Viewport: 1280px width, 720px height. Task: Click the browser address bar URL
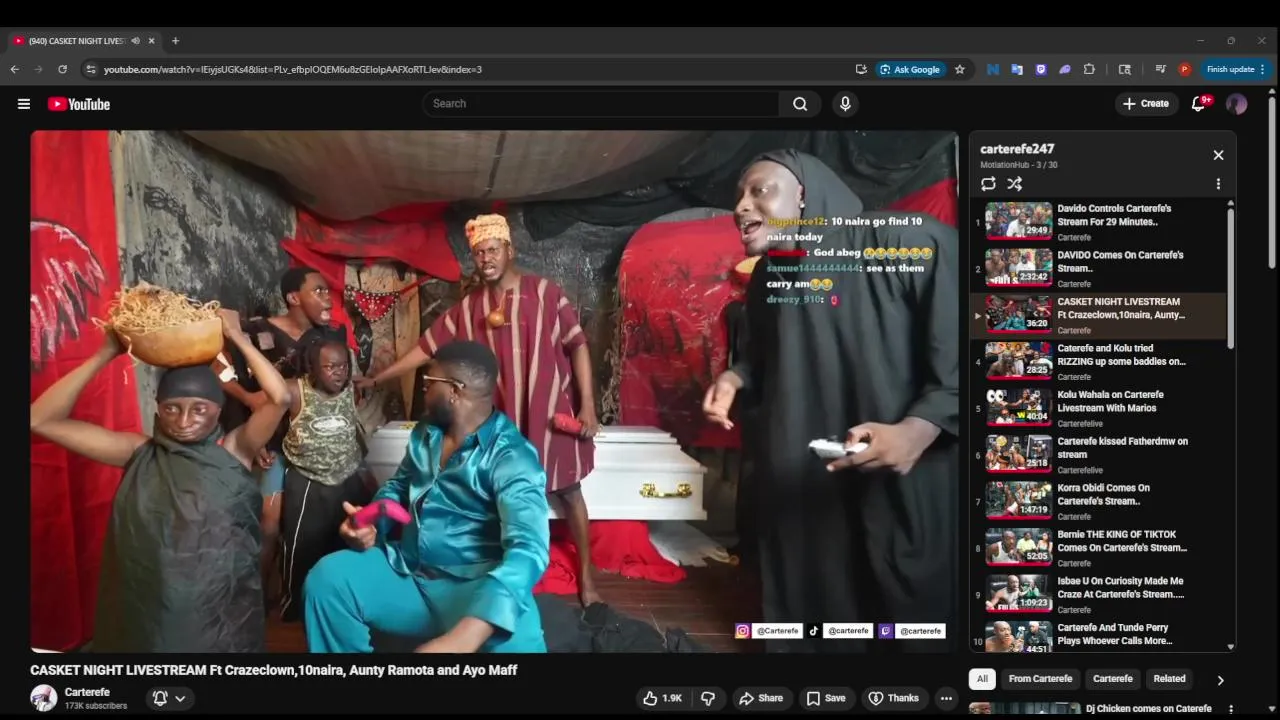coord(293,69)
